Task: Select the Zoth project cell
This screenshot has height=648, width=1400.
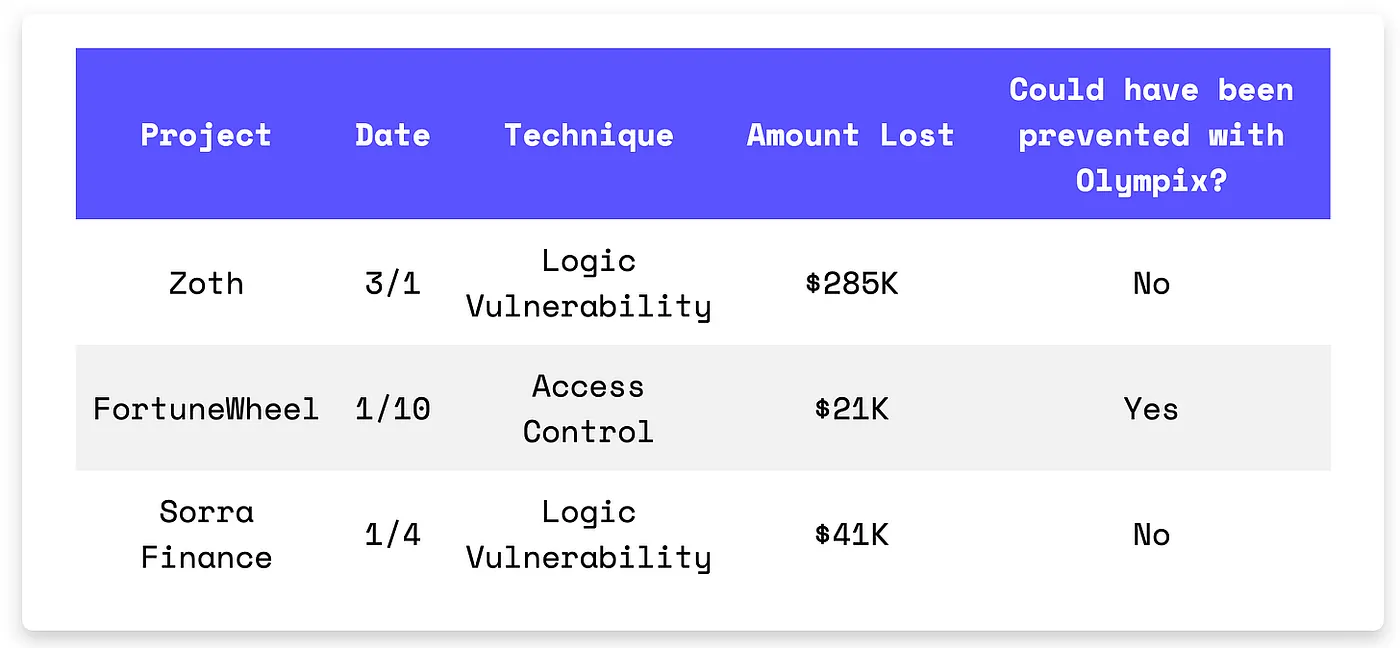Action: tap(206, 283)
